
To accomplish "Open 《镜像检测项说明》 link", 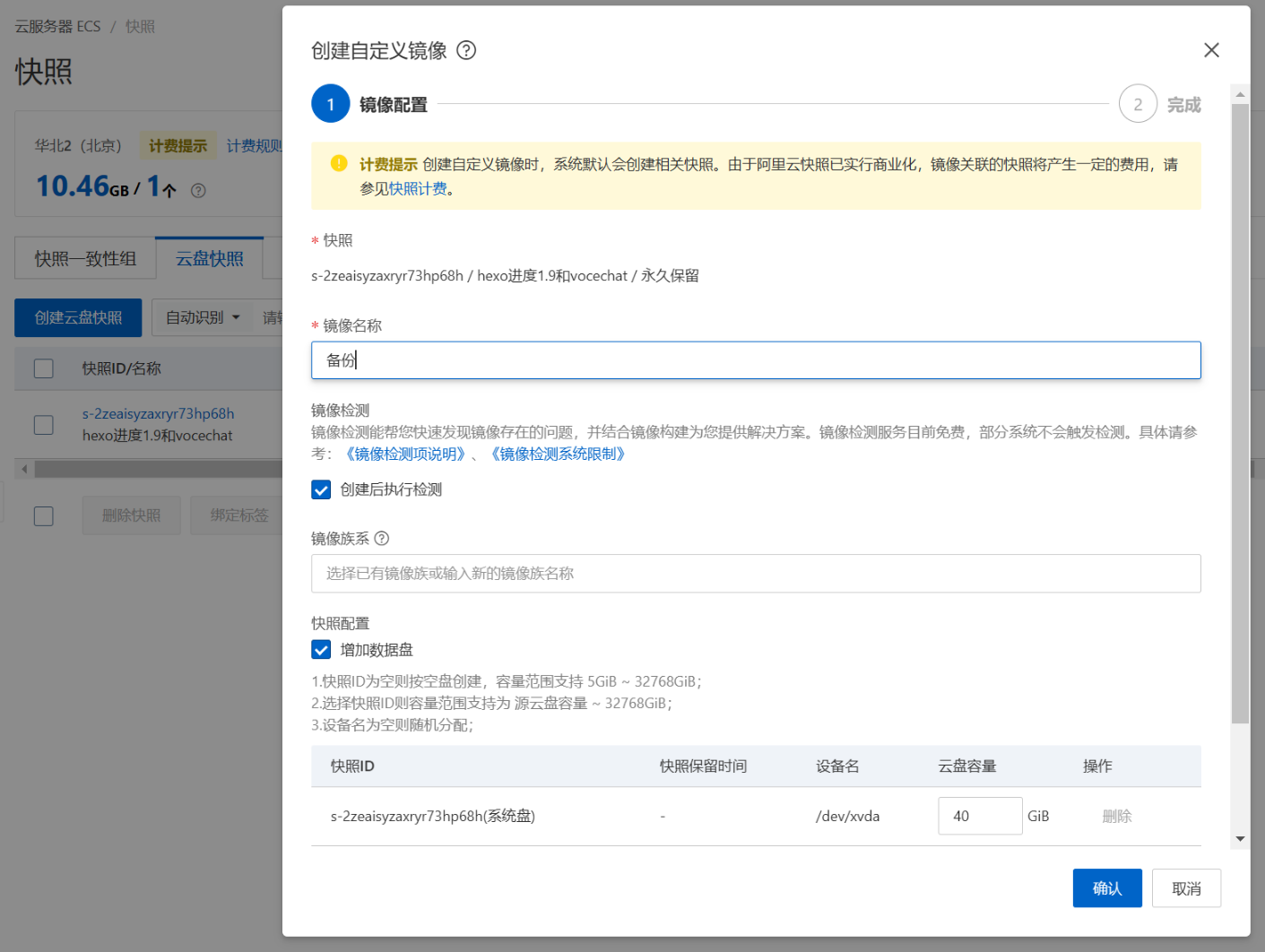I will (x=405, y=454).
